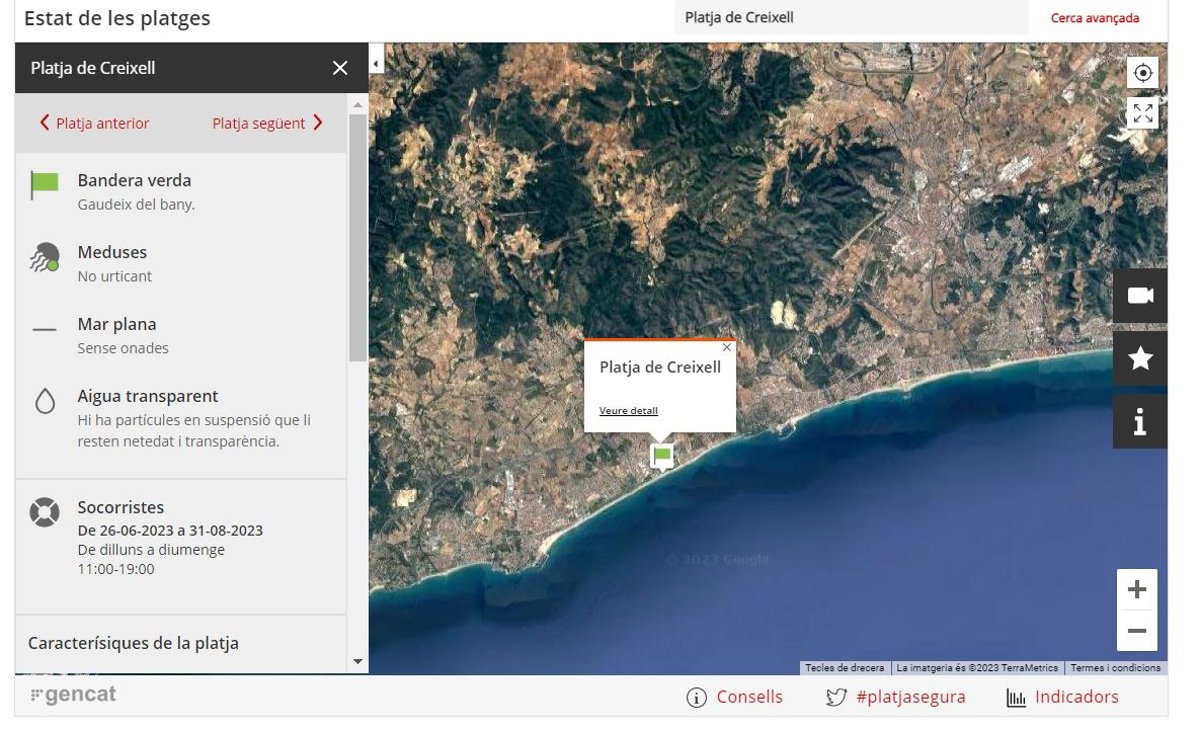Close the Platja de Creixell side panel
Screen dimensions: 1200x730
tap(340, 68)
